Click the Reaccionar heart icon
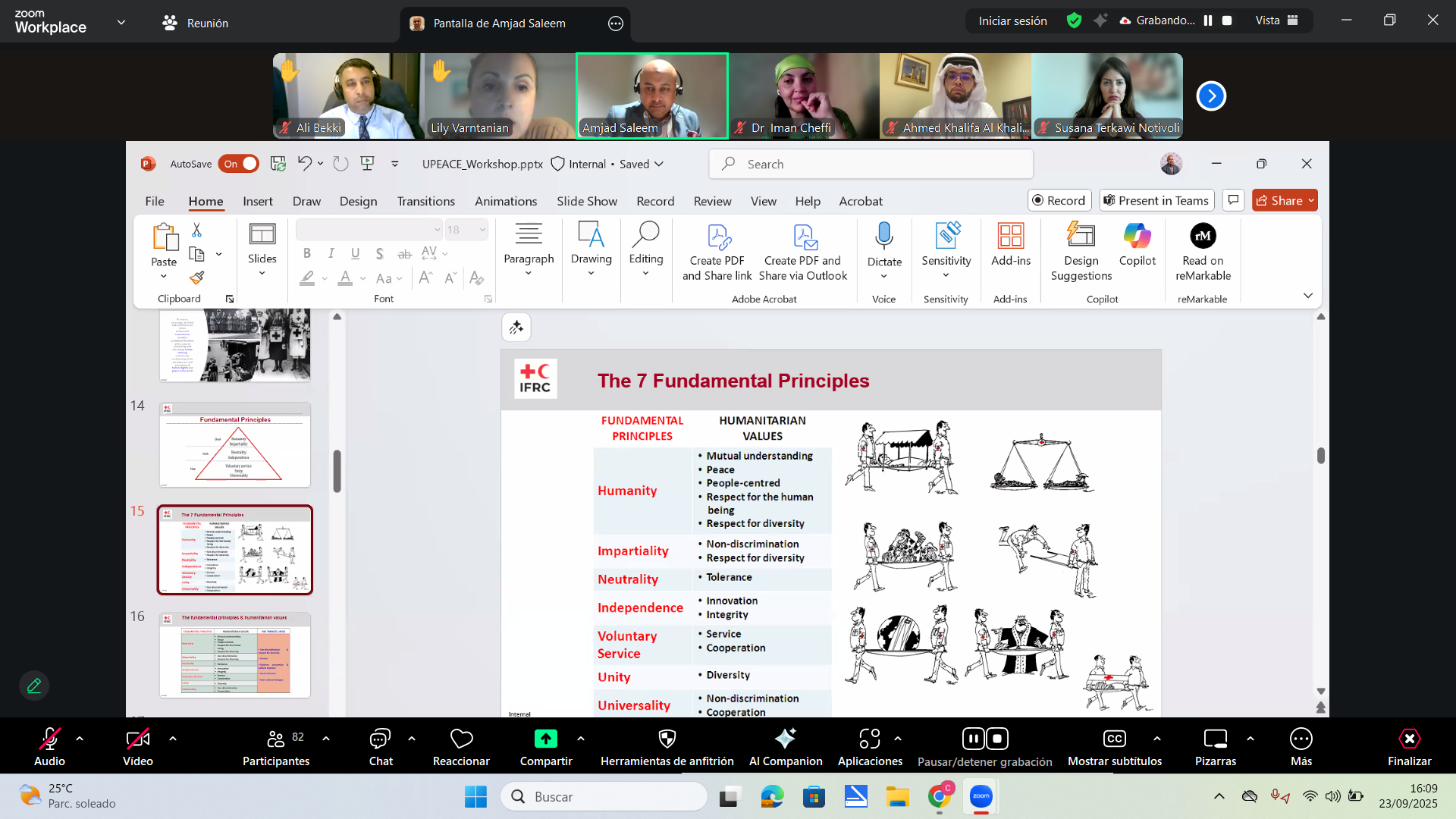Screen dimensions: 1456x819 (461, 739)
